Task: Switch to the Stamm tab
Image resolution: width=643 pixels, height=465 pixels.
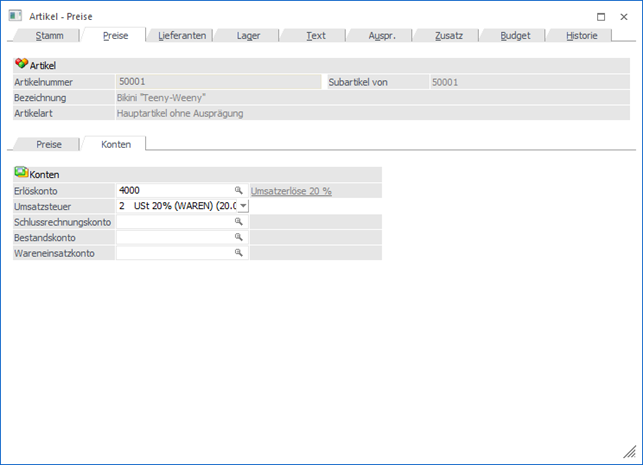Action: click(49, 35)
